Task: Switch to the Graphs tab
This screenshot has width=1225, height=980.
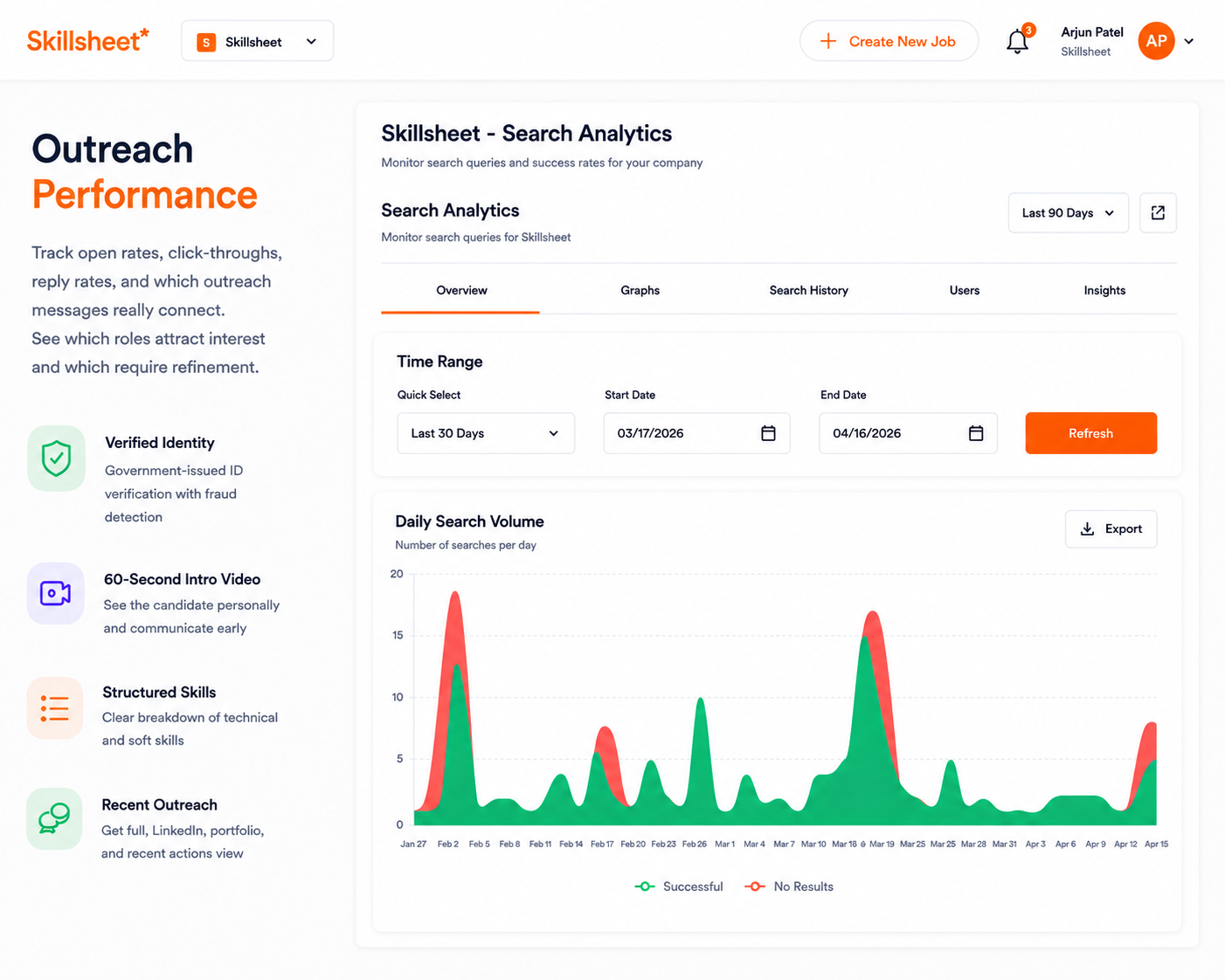Action: [640, 290]
